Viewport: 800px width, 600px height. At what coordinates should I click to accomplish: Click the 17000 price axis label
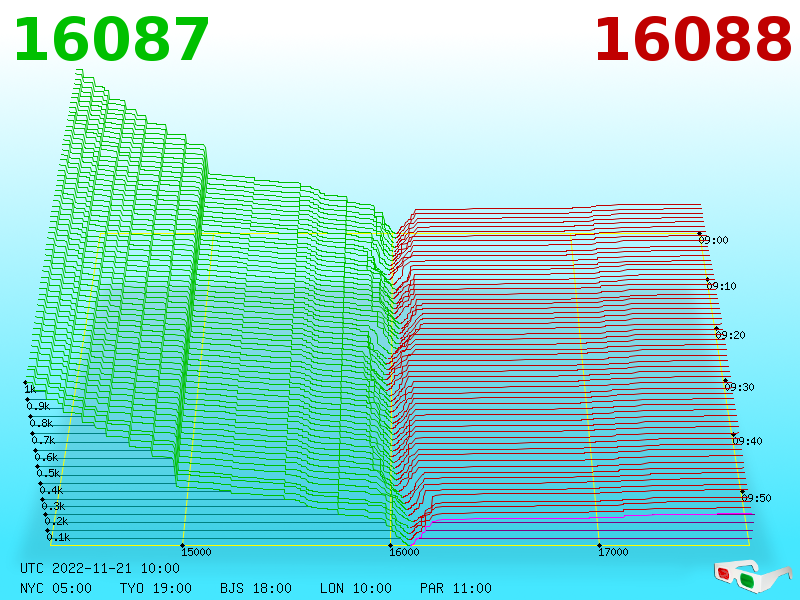613,552
